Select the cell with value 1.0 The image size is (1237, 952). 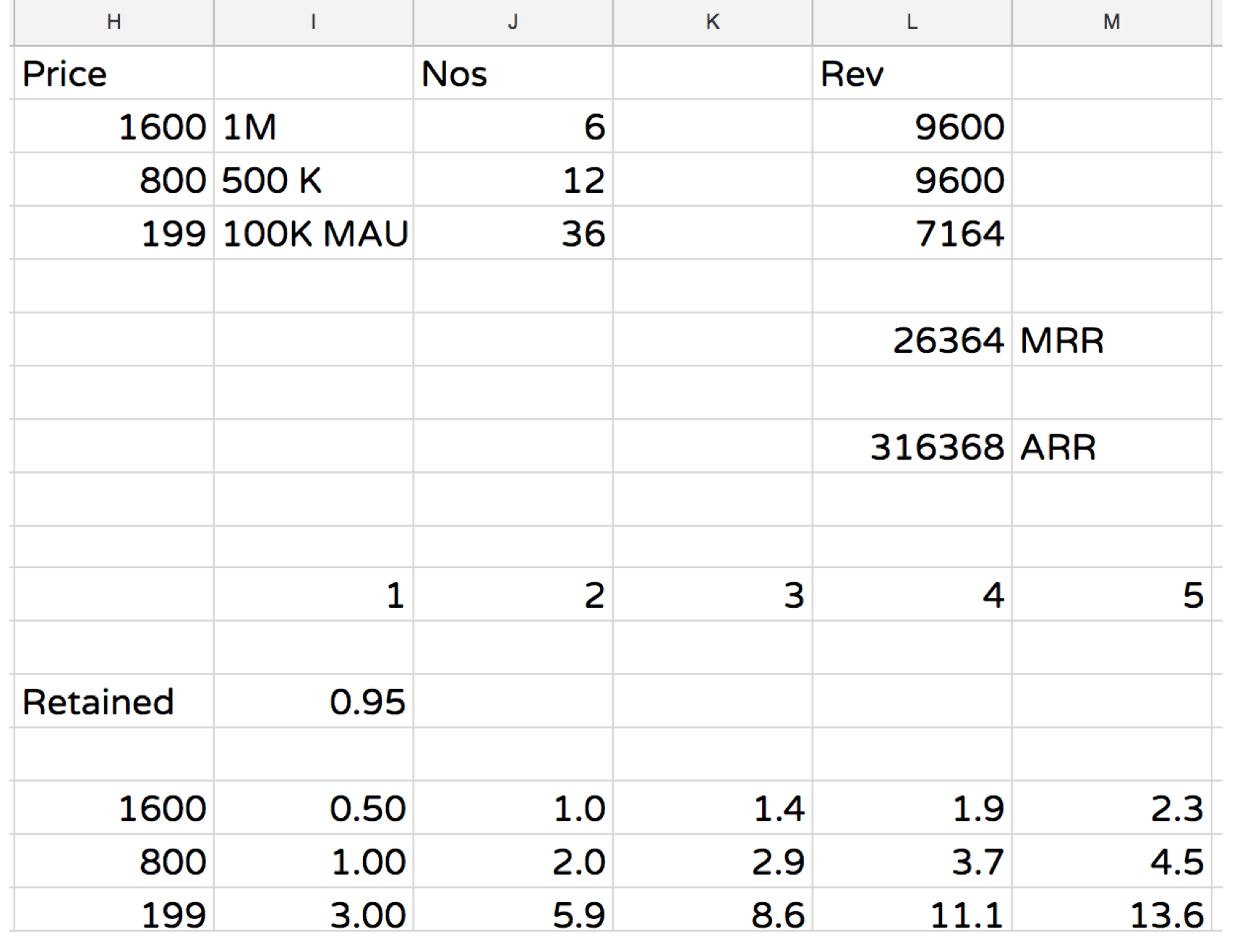(513, 807)
